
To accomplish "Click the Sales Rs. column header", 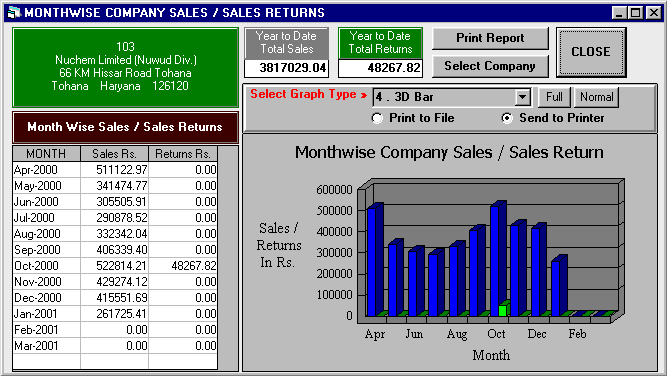I will point(114,154).
